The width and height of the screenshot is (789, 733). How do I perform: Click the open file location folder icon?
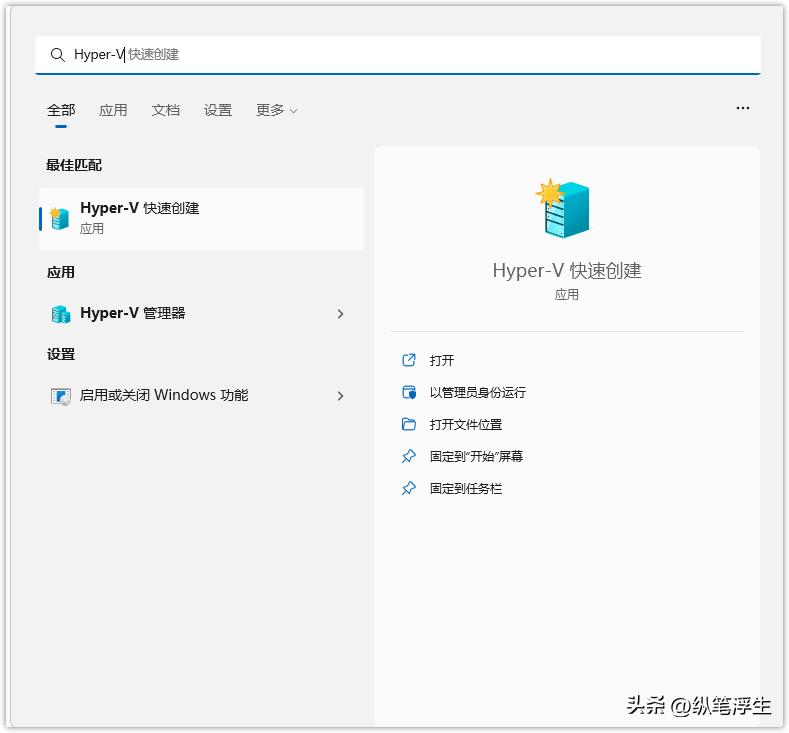(x=409, y=424)
